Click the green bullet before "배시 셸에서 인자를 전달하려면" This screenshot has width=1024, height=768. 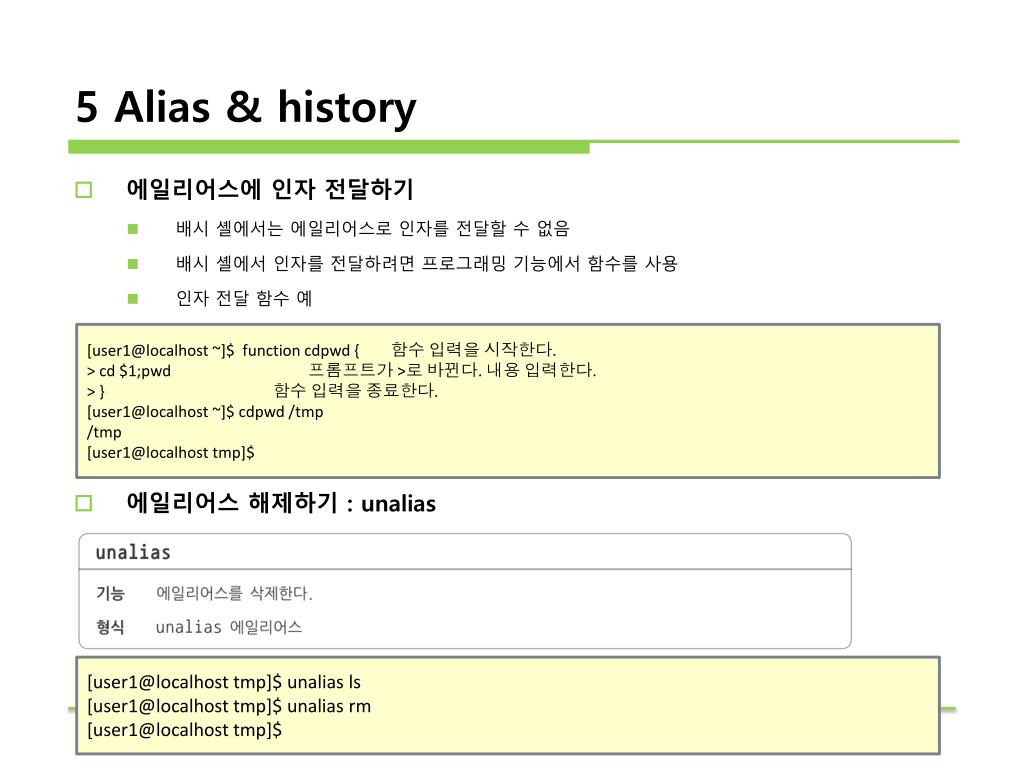click(x=133, y=264)
